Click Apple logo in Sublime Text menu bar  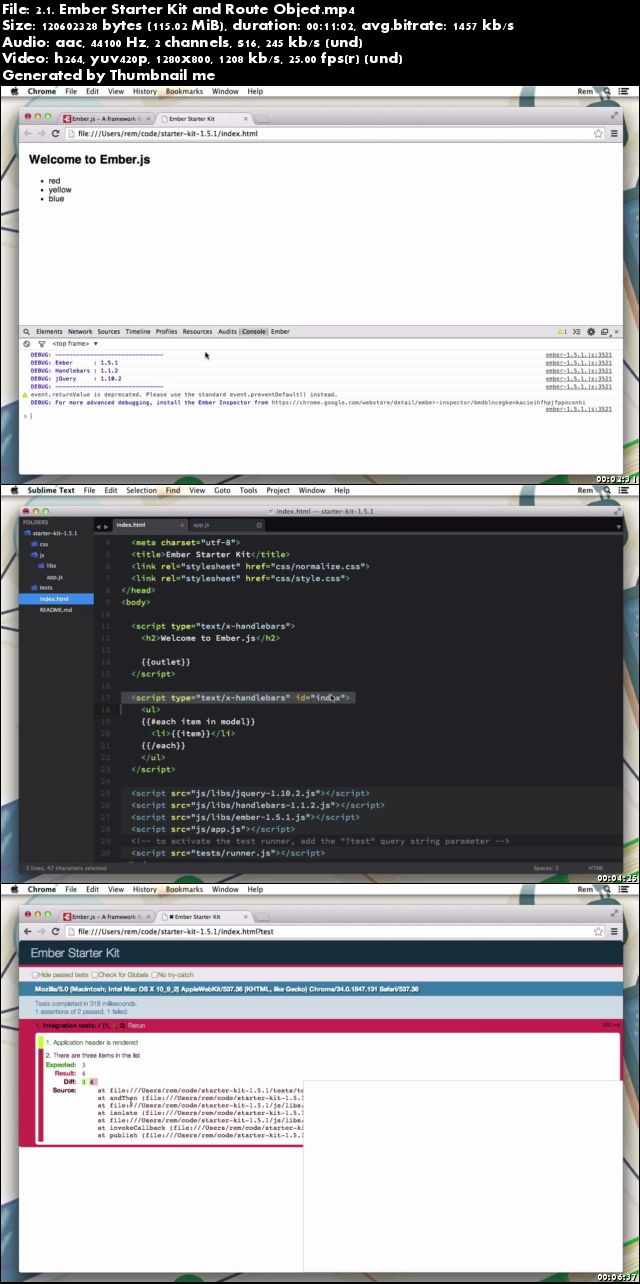click(15, 490)
